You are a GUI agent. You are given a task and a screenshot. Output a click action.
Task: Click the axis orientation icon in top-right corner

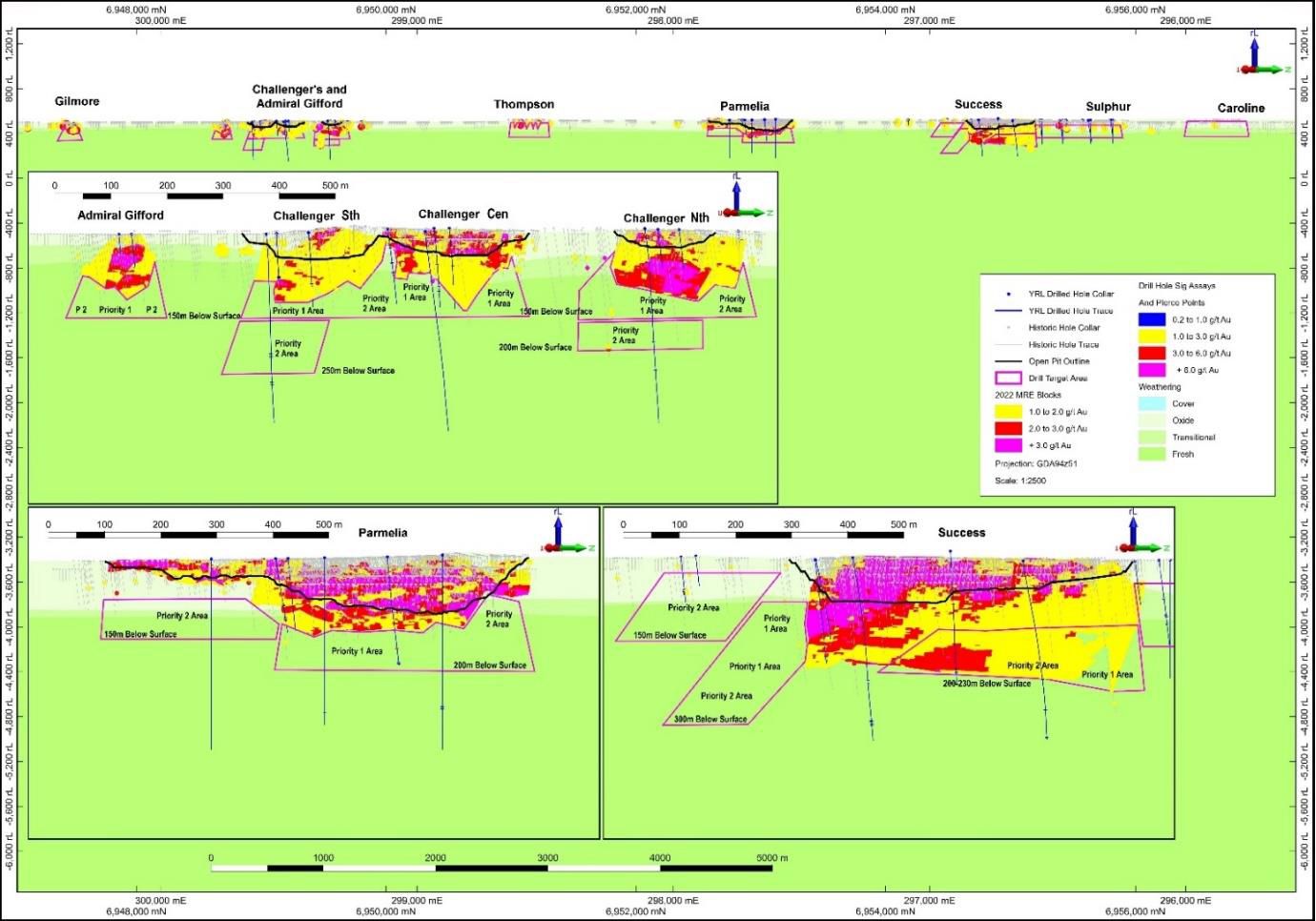(x=1257, y=55)
